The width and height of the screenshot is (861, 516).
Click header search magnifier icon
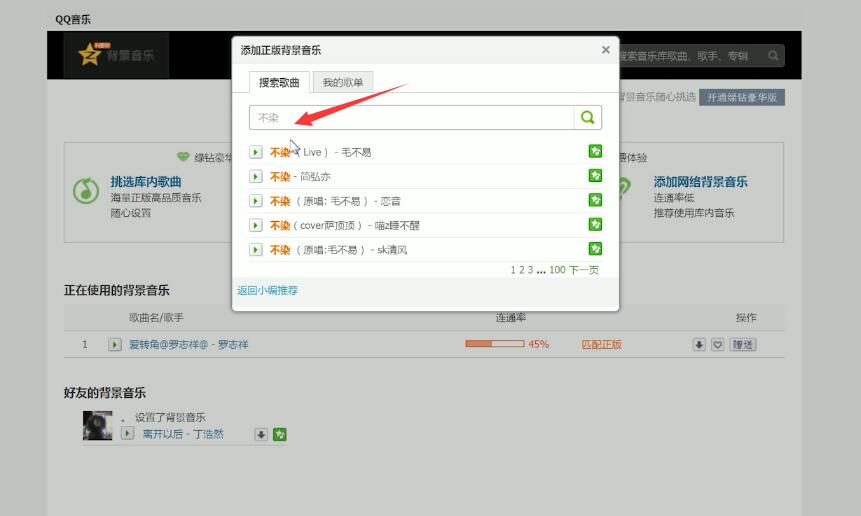(773, 55)
